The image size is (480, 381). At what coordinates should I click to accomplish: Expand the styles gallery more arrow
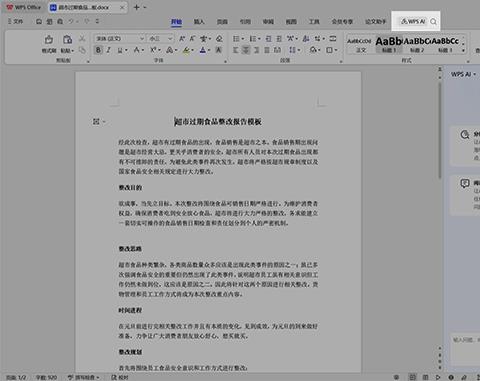[463, 51]
